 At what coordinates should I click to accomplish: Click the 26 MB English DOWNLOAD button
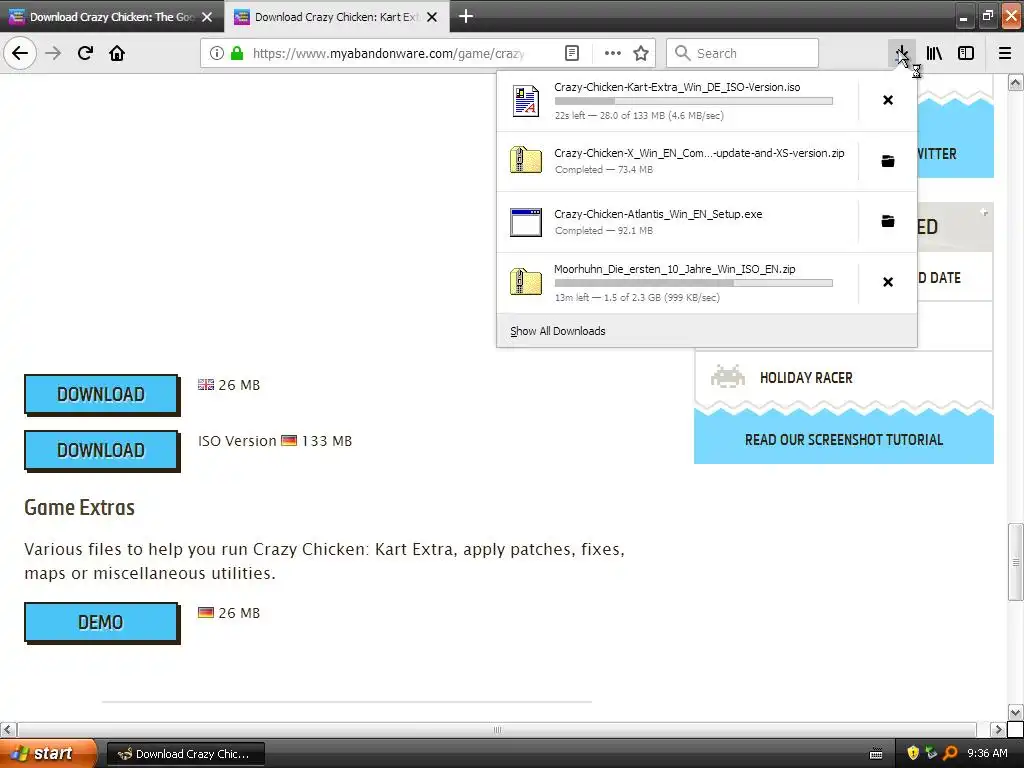101,394
